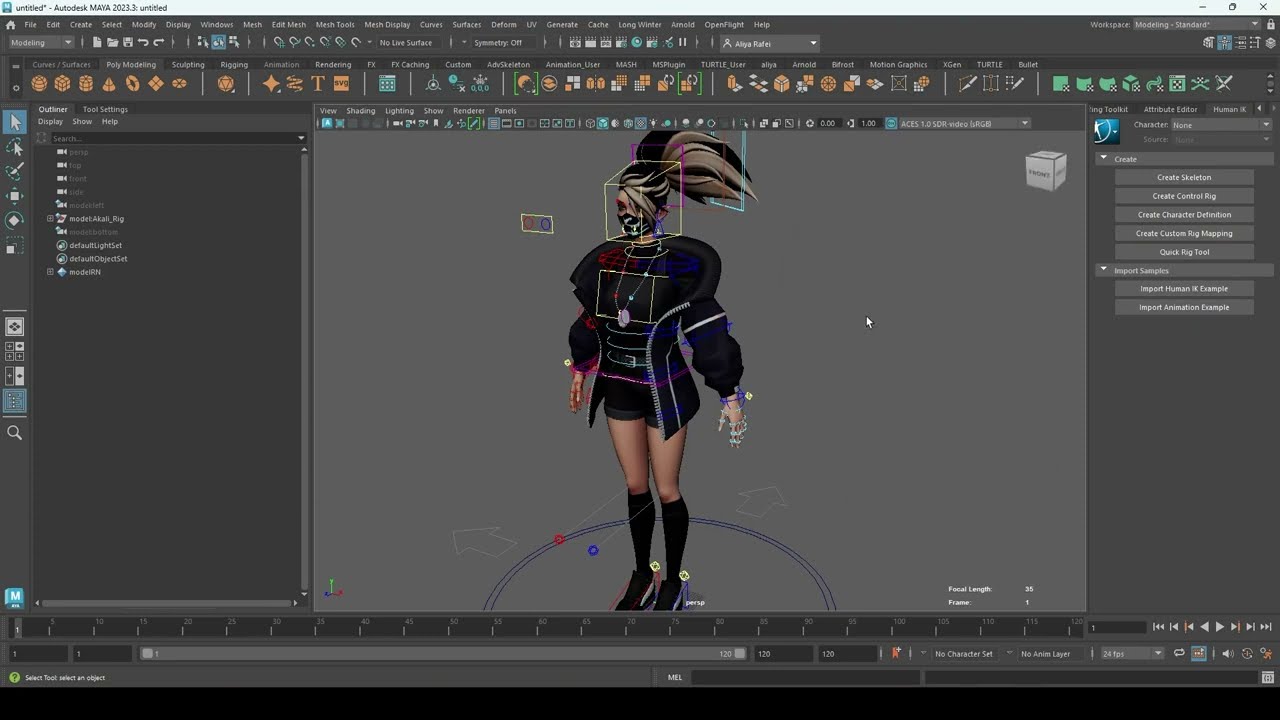Expand the modelRN node in Outliner
The image size is (1280, 720).
point(50,272)
